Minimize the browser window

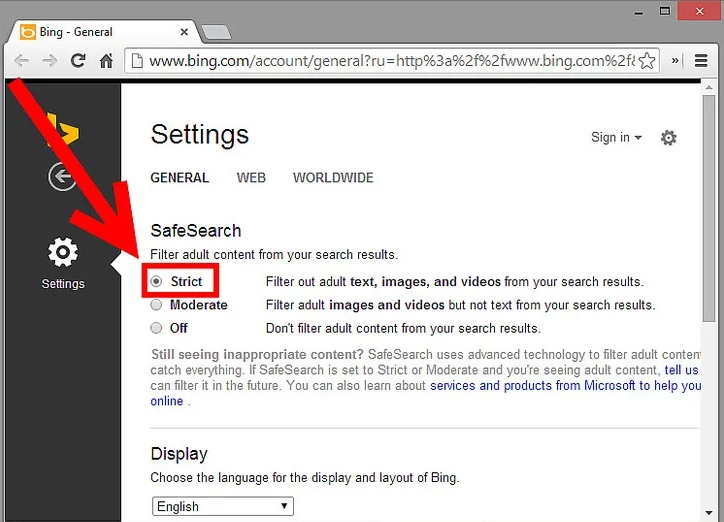[639, 12]
